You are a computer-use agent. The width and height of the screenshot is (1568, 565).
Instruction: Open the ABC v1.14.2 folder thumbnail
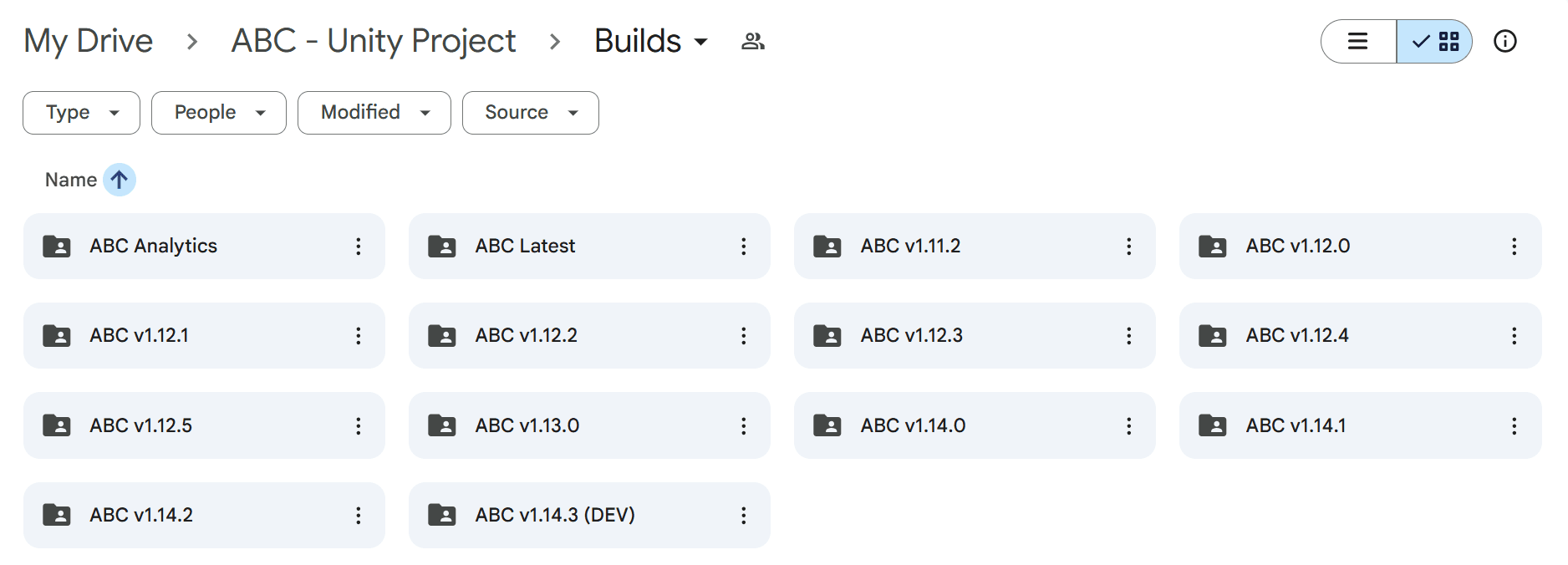[x=56, y=515]
